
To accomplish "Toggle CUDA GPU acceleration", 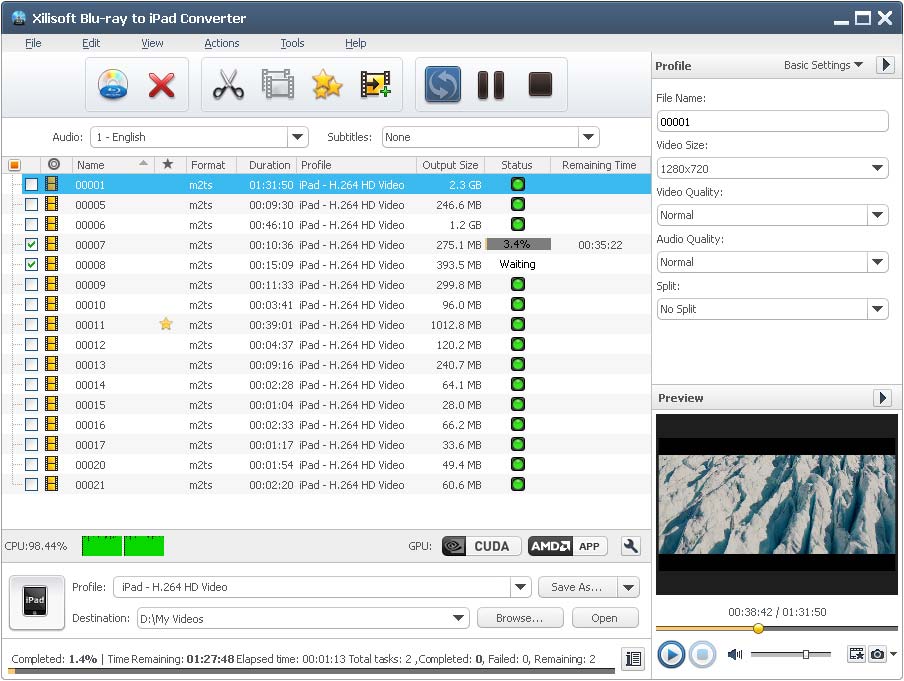I will point(483,546).
